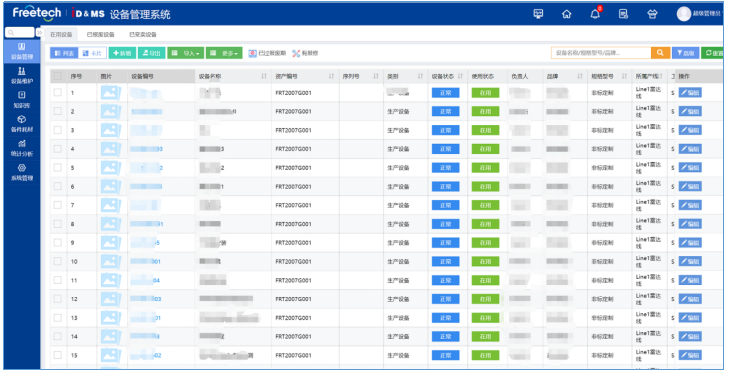Open the theme shirt icon in header
The width and height of the screenshot is (732, 376).
[652, 14]
